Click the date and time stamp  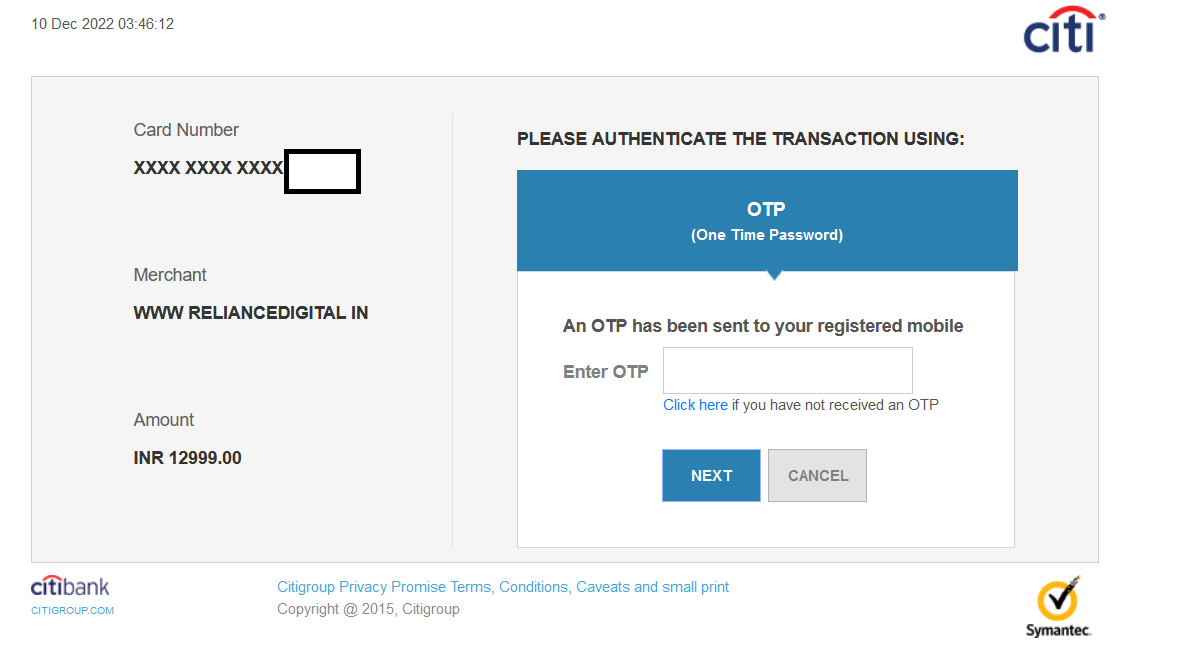coord(102,24)
